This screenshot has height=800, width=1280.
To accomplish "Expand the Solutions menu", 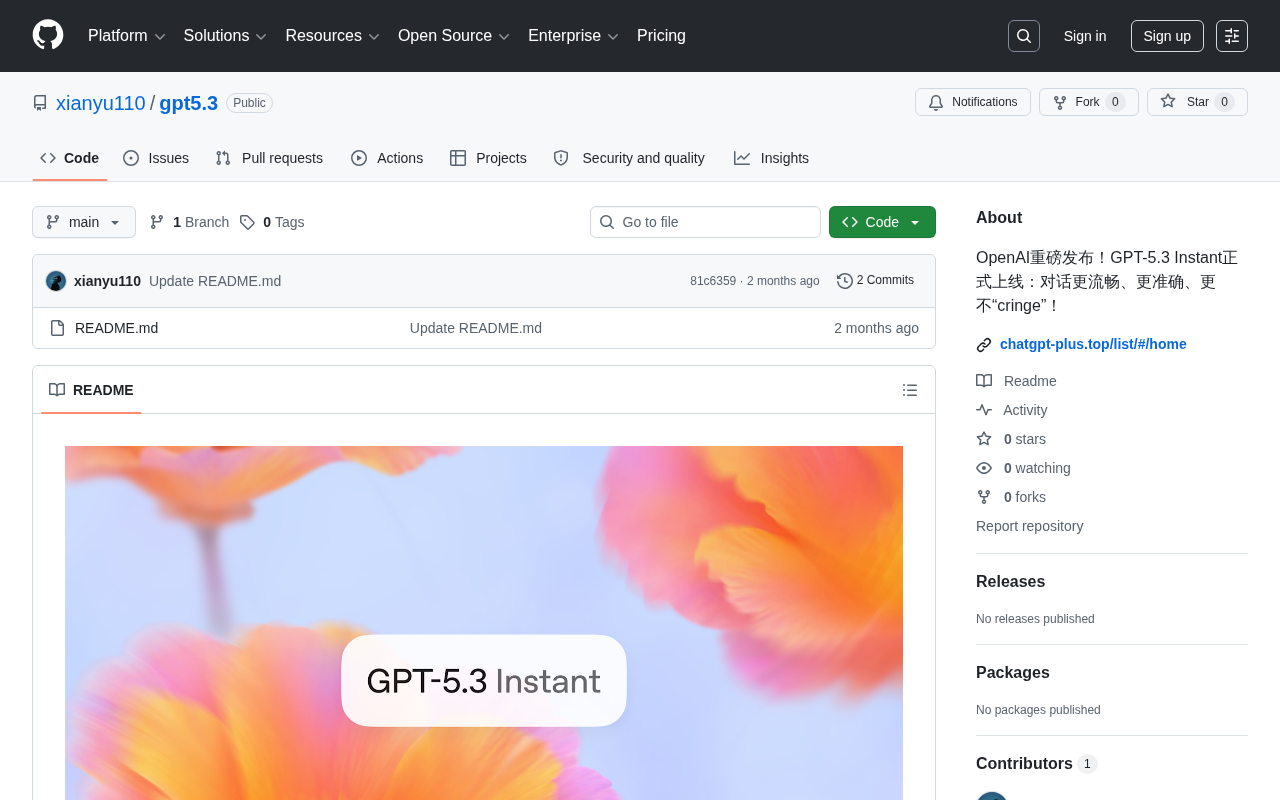I will 225,36.
